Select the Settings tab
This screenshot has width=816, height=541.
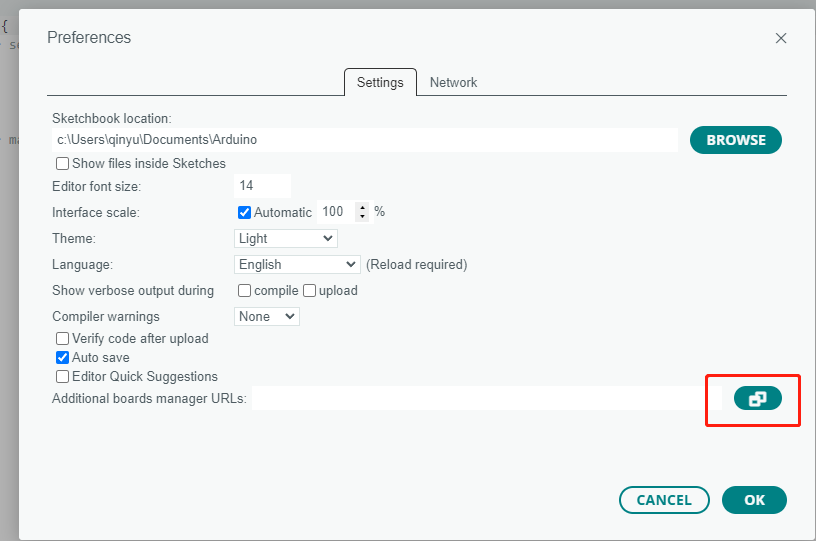(380, 83)
